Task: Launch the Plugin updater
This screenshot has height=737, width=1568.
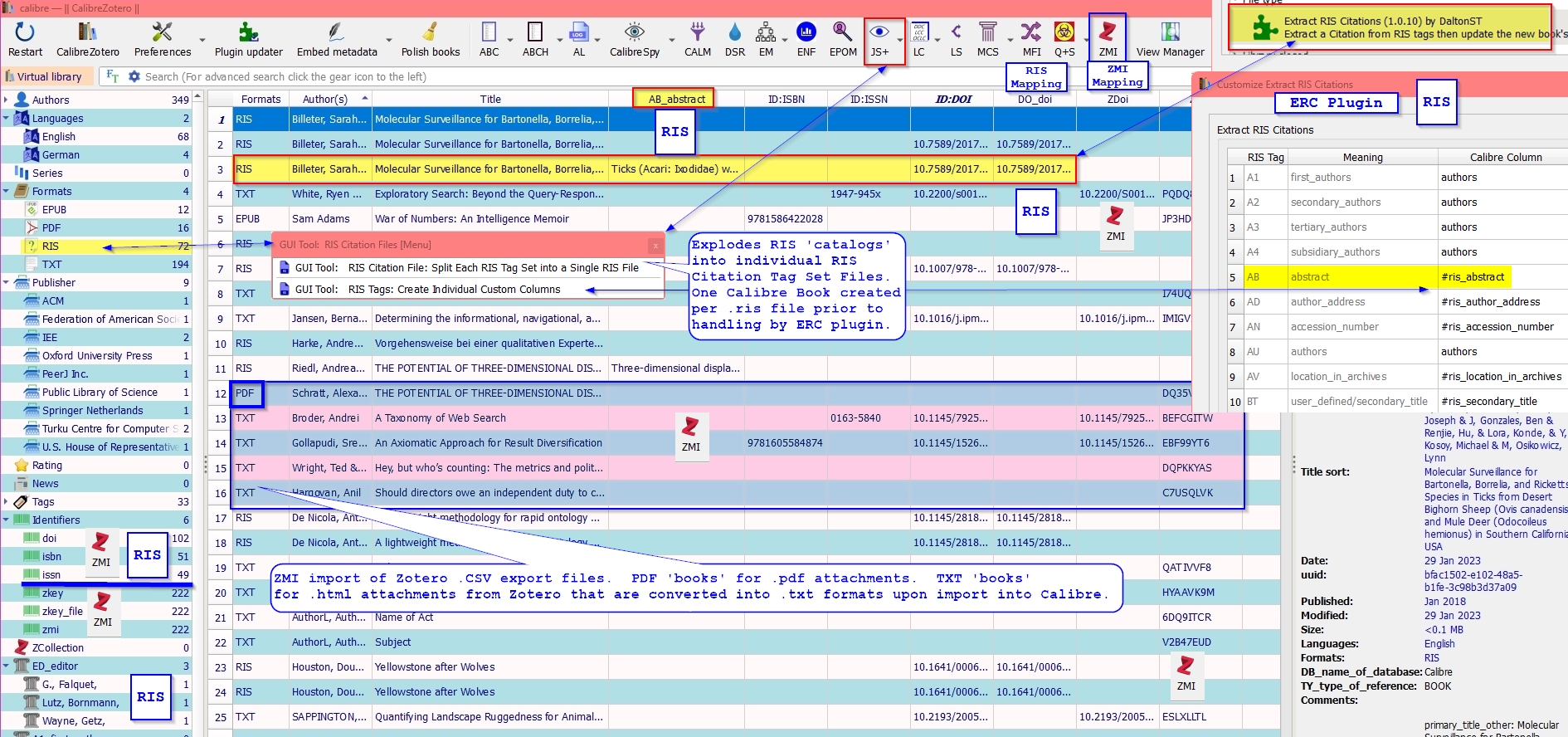Action: (248, 33)
